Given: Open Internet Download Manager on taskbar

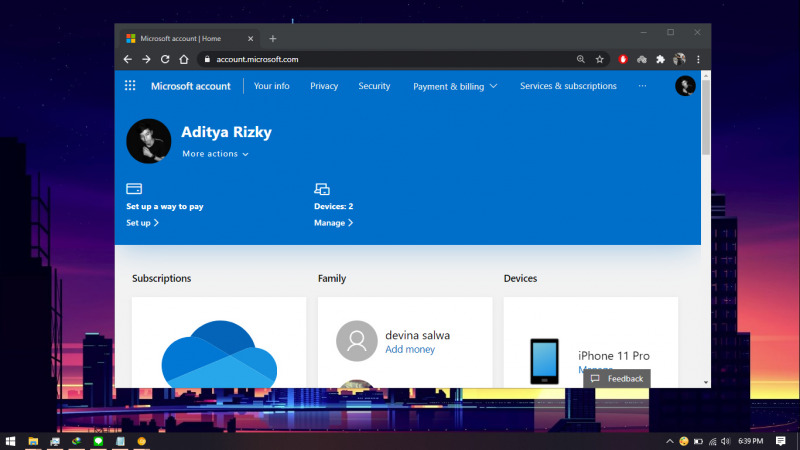Looking at the screenshot, I should 77,441.
